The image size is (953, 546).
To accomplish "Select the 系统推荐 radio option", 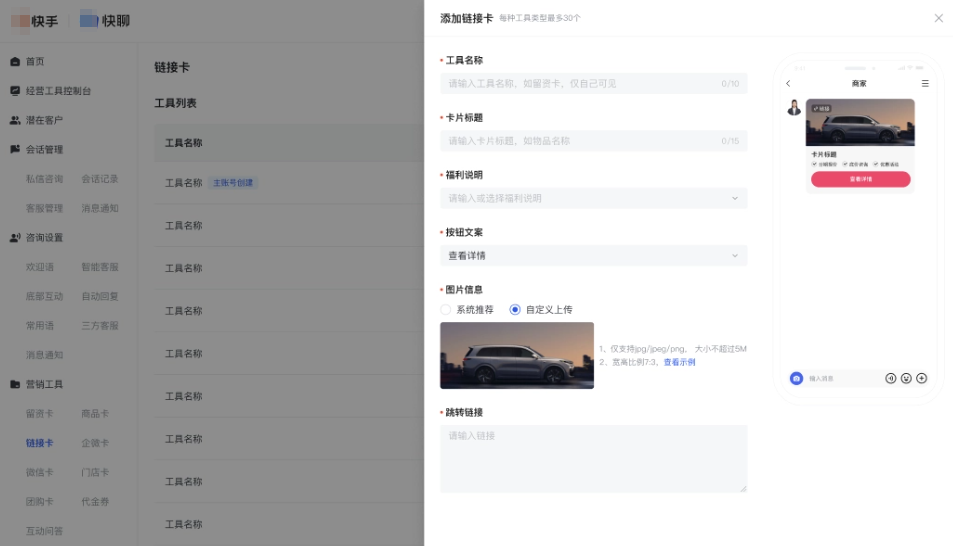I will [446, 309].
